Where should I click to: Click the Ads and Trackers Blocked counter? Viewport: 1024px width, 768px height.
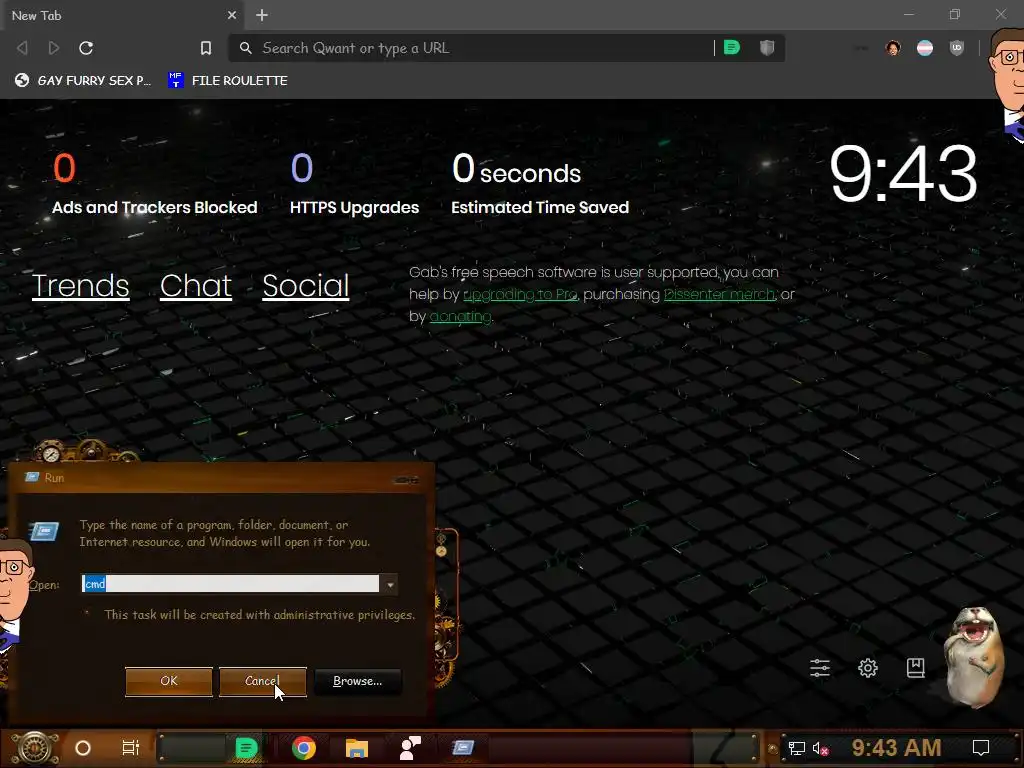[155, 184]
